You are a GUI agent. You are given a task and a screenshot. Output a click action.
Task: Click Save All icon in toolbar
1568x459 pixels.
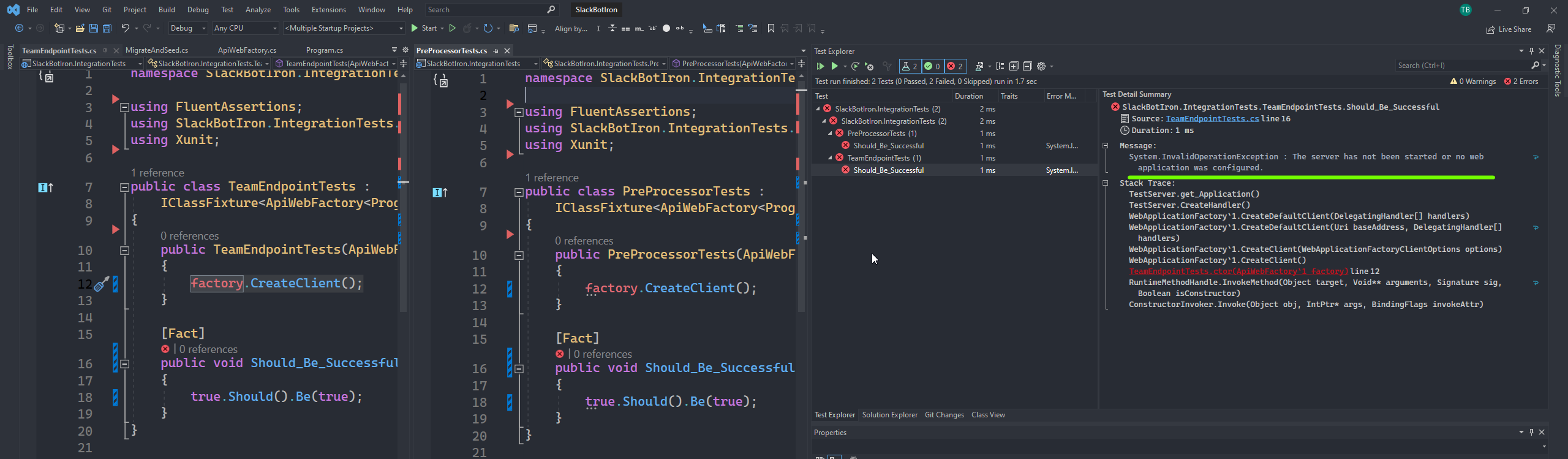tap(107, 28)
